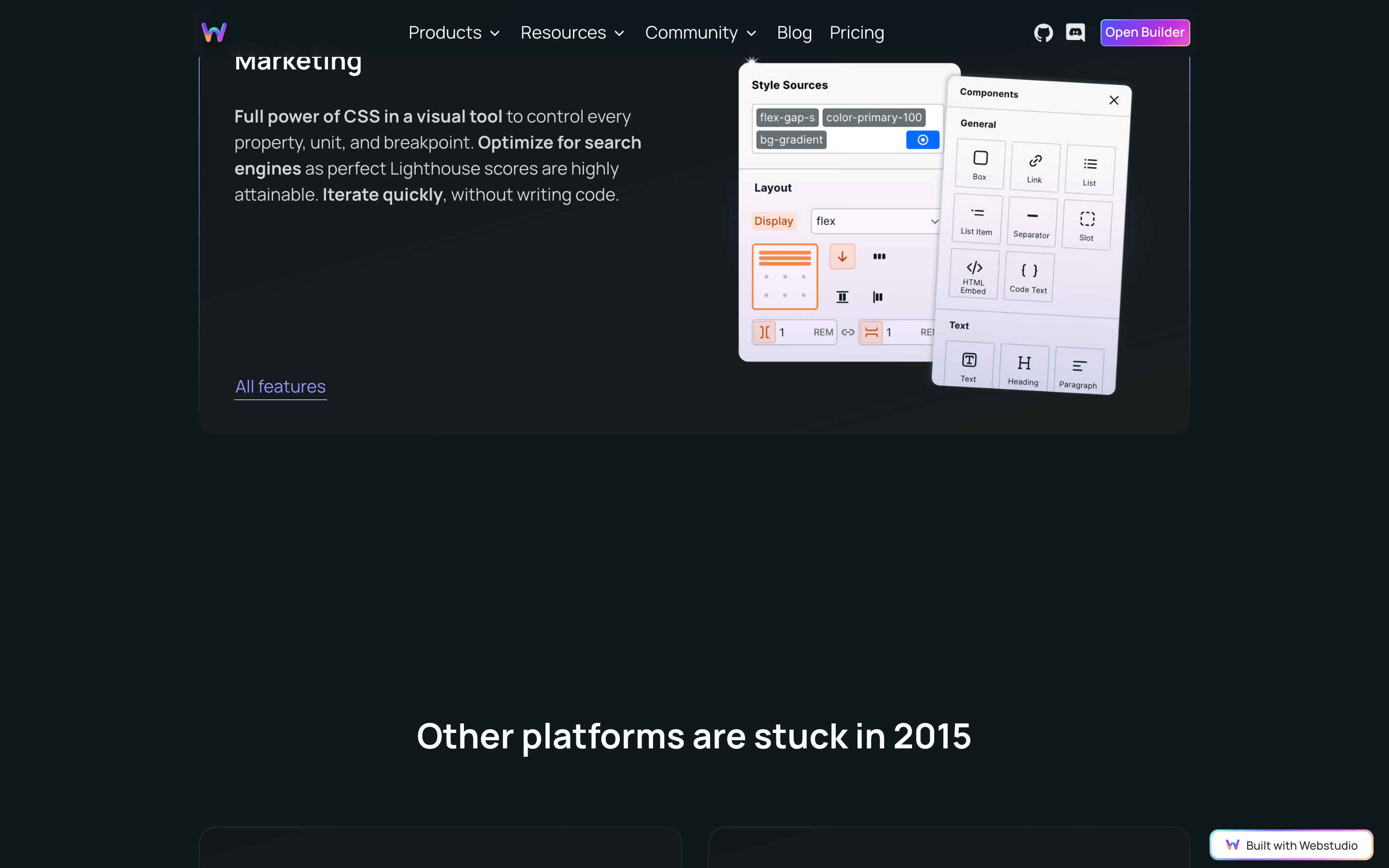Select the HTML Embed component
This screenshot has width=1389, height=868.
coord(974,274)
